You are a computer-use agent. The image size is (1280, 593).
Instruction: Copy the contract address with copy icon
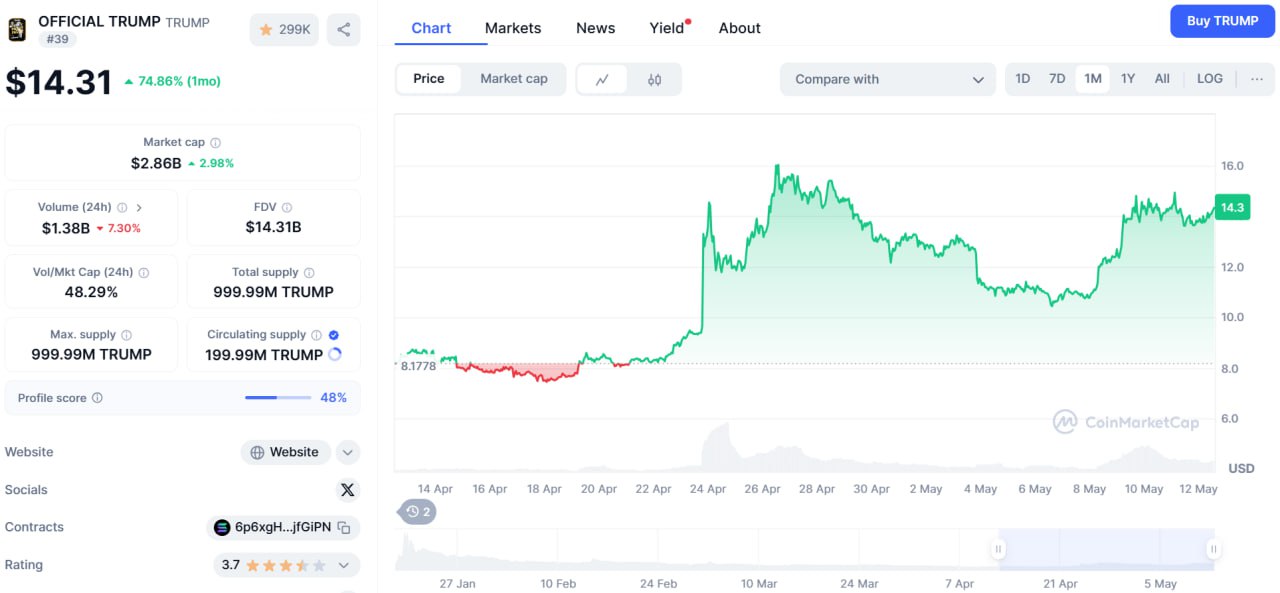coord(344,528)
